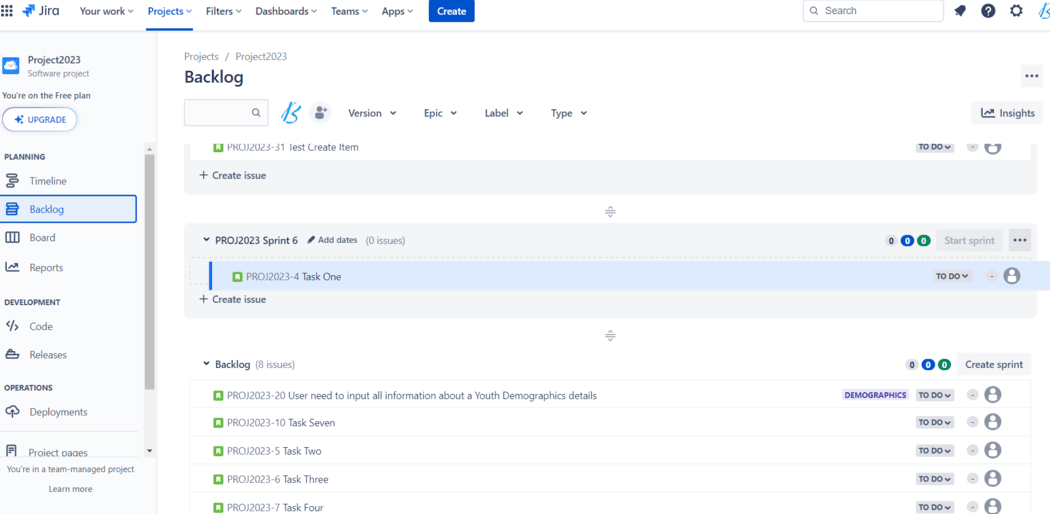The image size is (1050, 514).
Task: Click assignee avatar for Task Three
Action: (993, 479)
